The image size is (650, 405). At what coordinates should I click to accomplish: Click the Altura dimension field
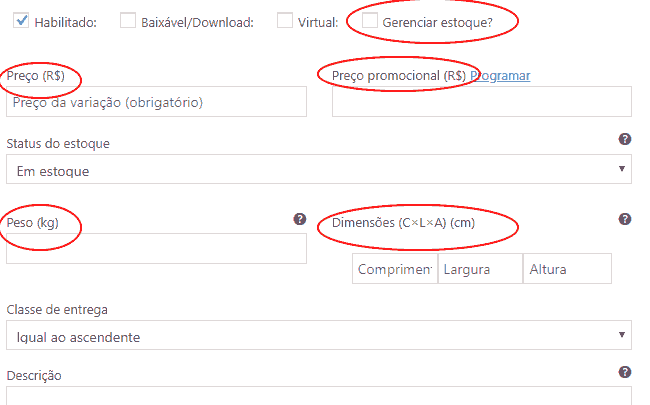[567, 269]
